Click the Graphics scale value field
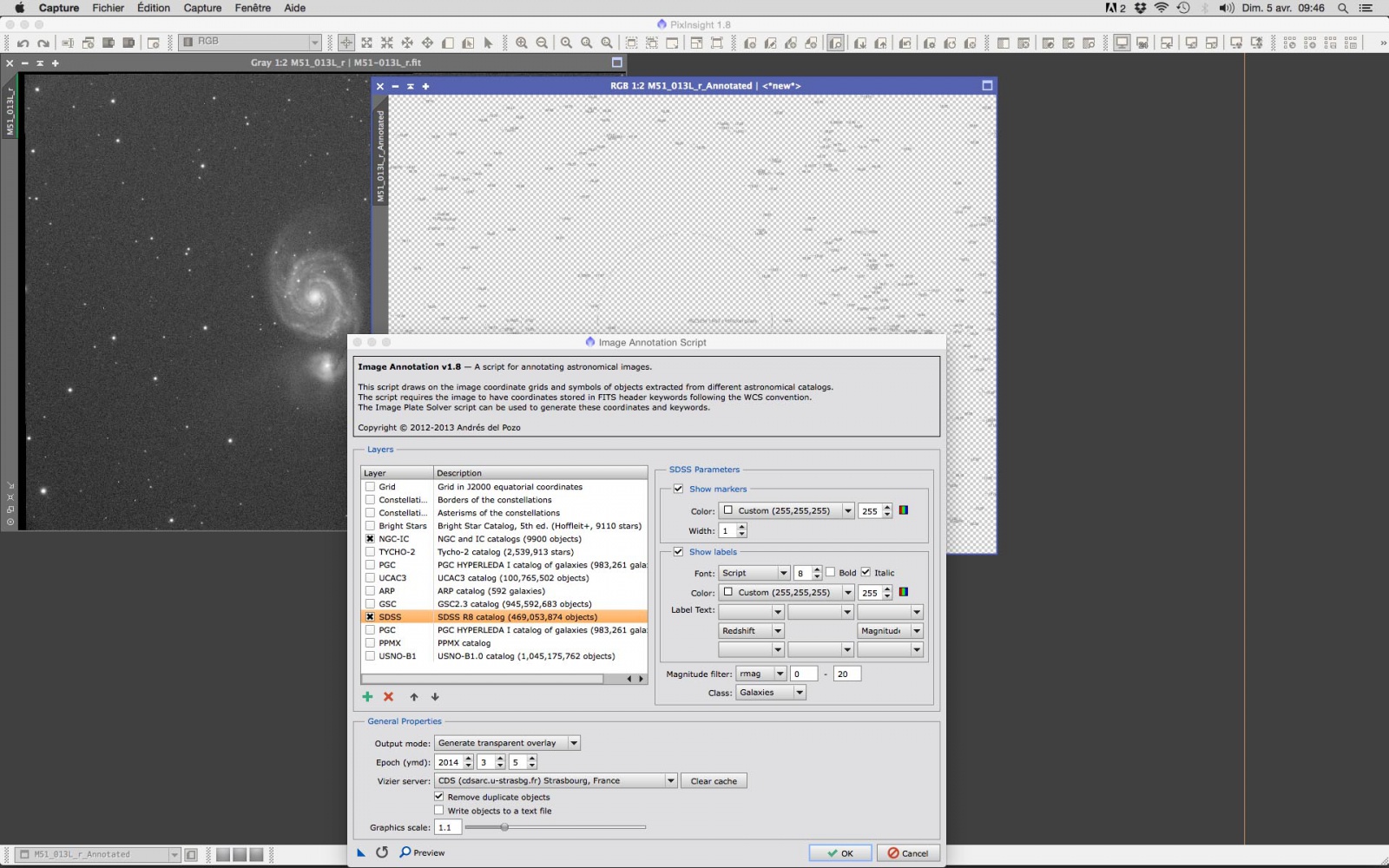The image size is (1389, 868). coord(447,827)
